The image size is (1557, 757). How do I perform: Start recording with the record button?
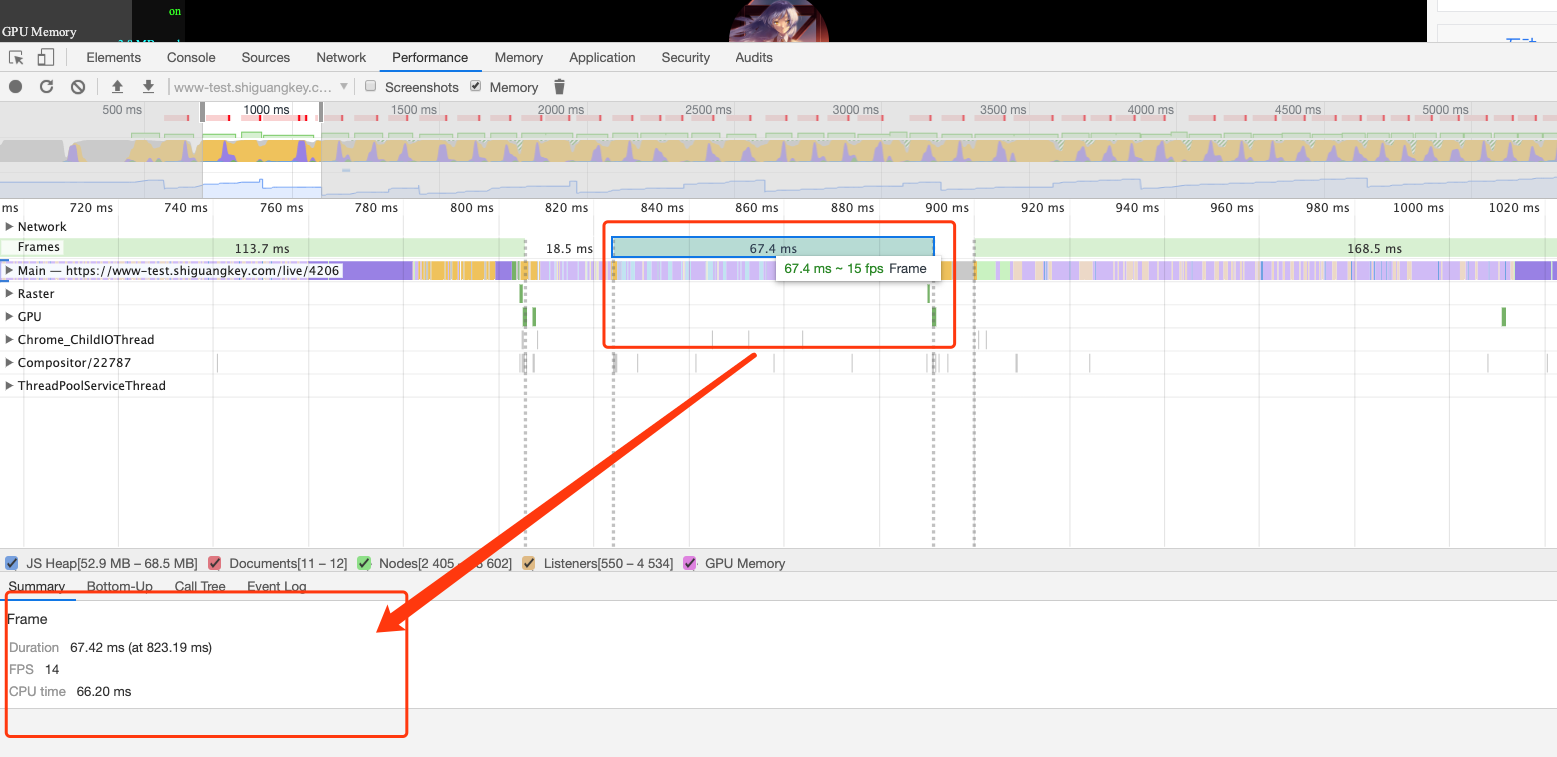[16, 87]
